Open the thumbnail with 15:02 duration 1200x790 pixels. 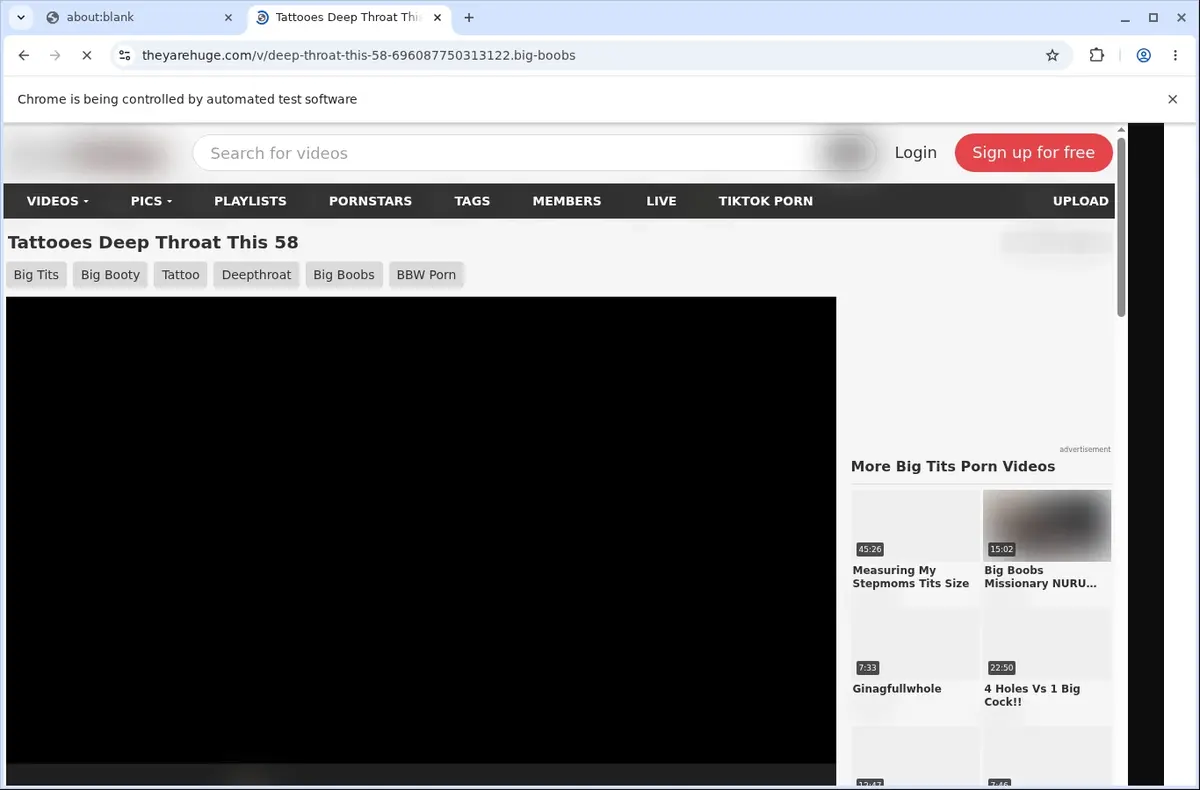(1047, 524)
